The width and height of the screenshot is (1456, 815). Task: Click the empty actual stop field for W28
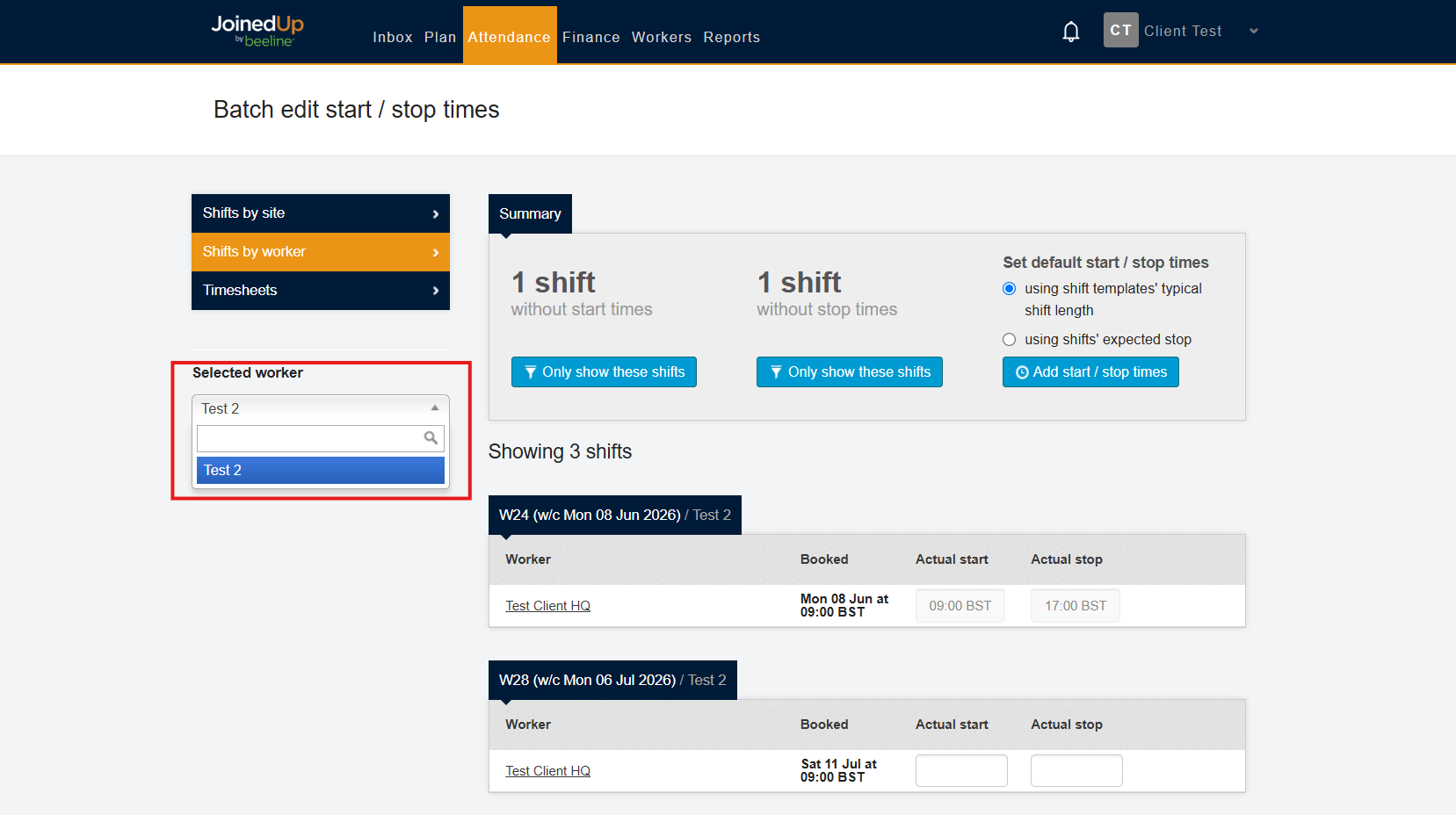tap(1076, 771)
